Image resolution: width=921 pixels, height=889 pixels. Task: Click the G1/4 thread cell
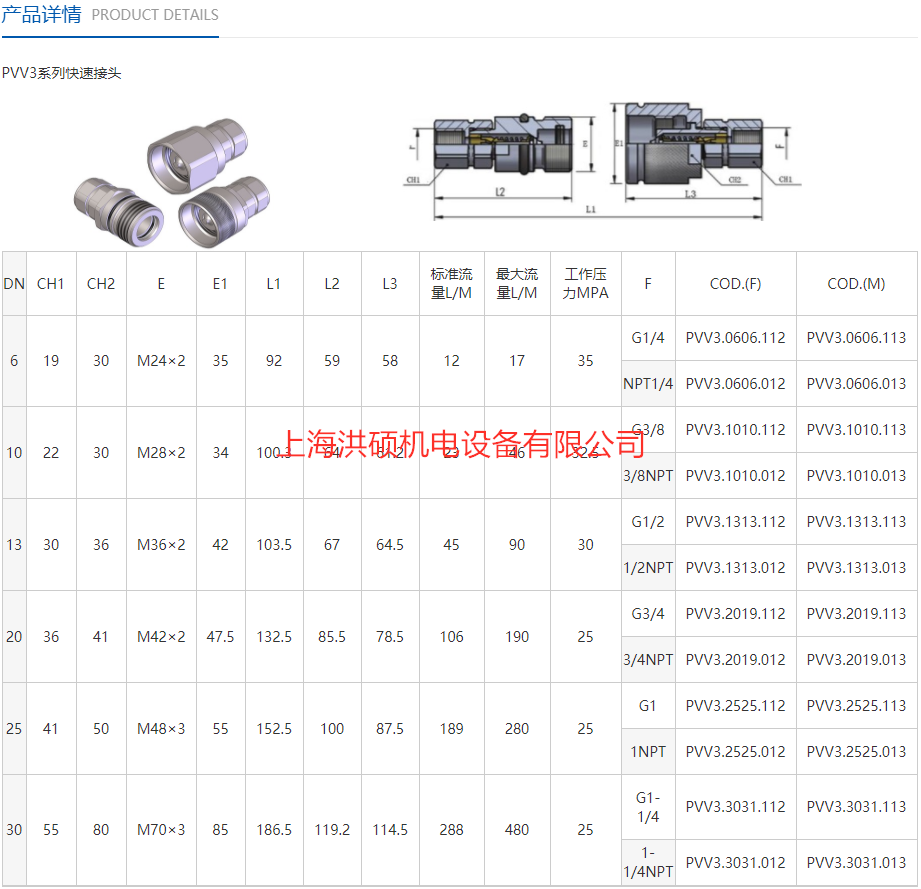coord(648,338)
